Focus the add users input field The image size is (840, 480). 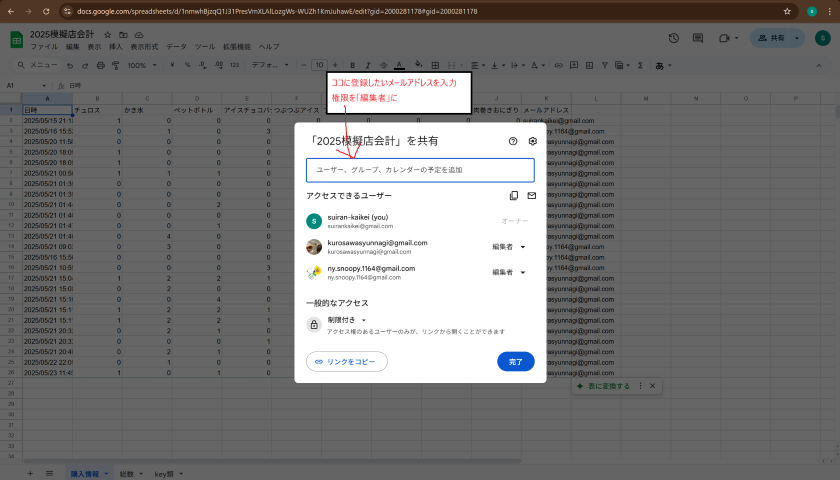pos(421,170)
